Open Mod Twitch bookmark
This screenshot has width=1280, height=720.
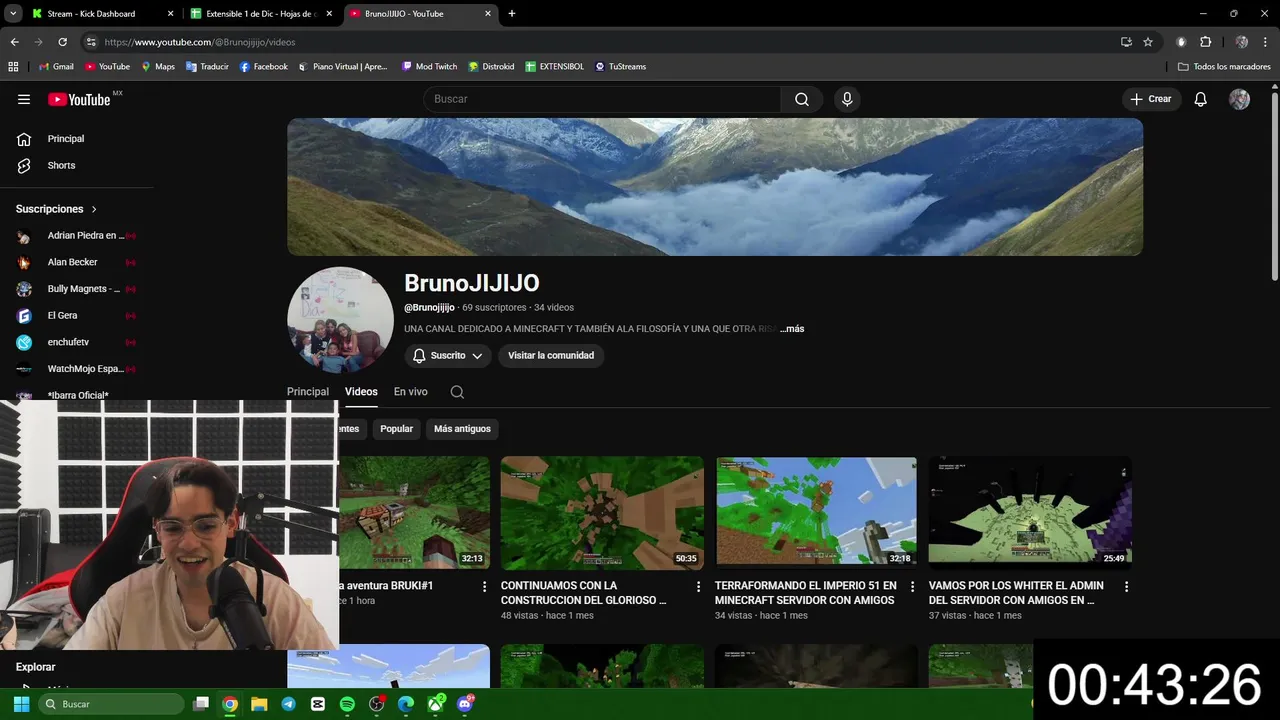[x=429, y=67]
